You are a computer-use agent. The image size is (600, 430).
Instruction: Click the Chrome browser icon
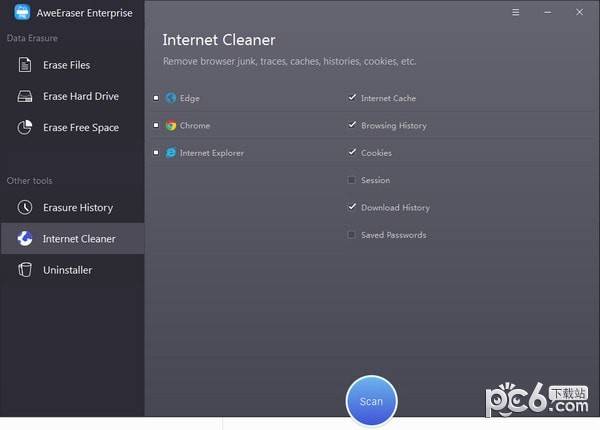171,126
